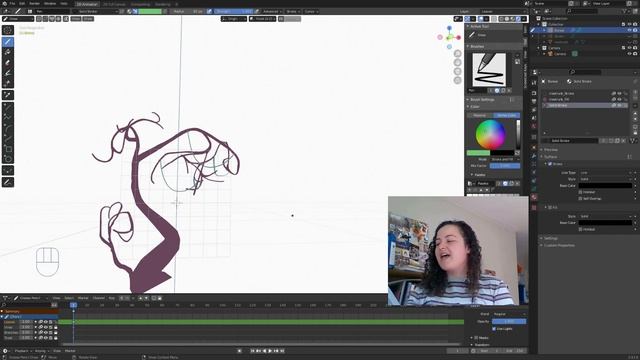Select the Interpolate tool
The image size is (640, 360).
[8, 171]
